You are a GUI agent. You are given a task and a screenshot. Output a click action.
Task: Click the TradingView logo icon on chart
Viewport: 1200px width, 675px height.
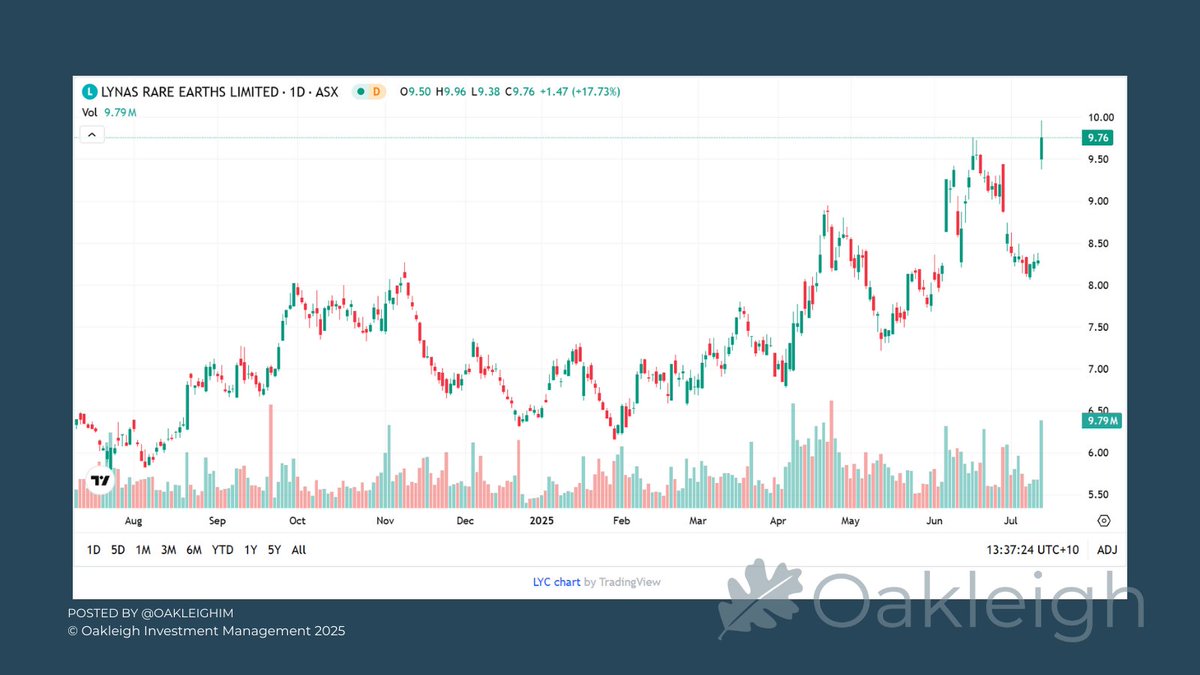(x=99, y=481)
